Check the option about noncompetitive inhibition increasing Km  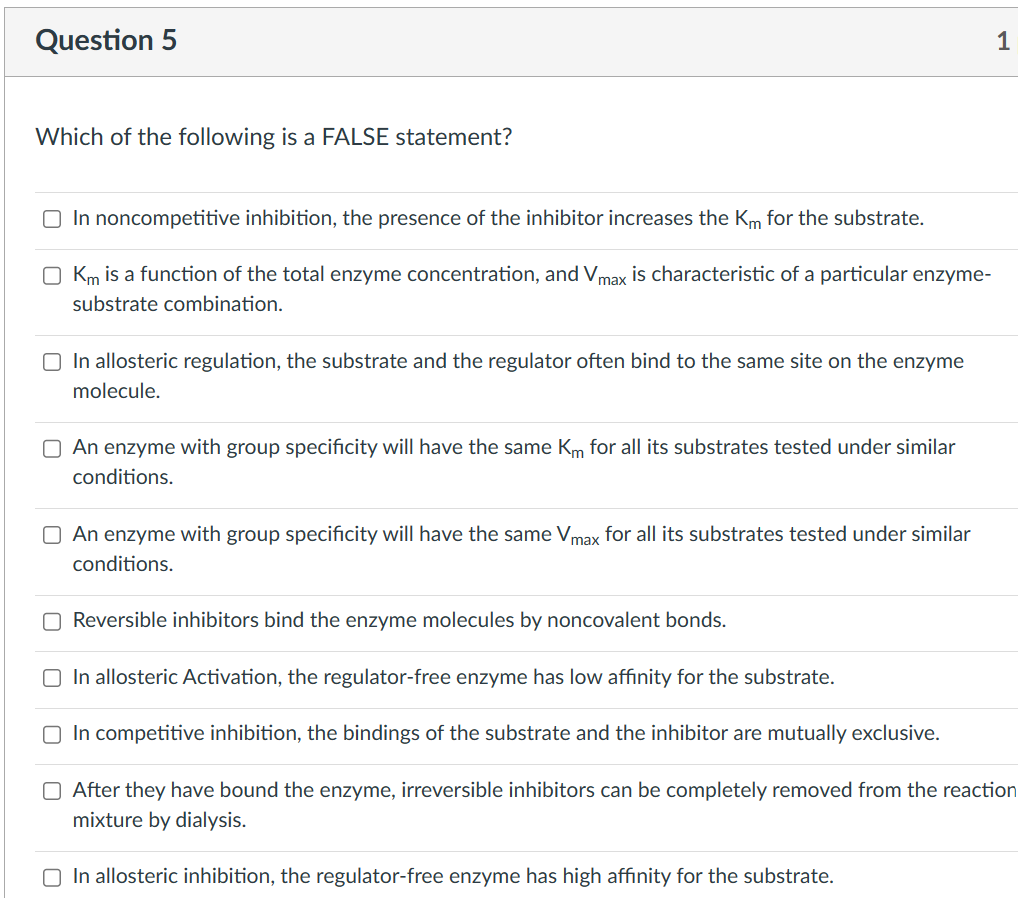(x=51, y=218)
